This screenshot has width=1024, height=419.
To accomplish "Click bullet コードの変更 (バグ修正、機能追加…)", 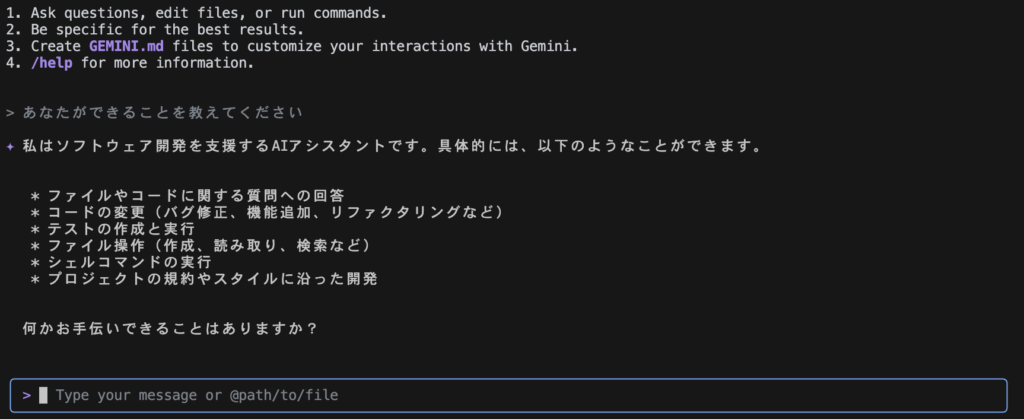I will (267, 212).
